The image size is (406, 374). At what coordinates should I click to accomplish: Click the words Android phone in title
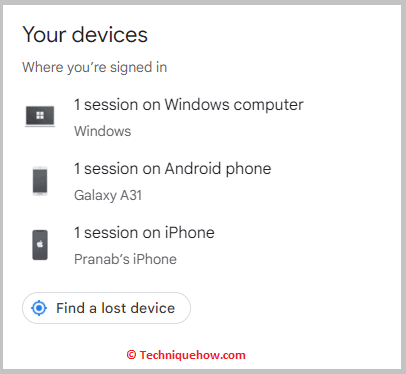point(218,169)
